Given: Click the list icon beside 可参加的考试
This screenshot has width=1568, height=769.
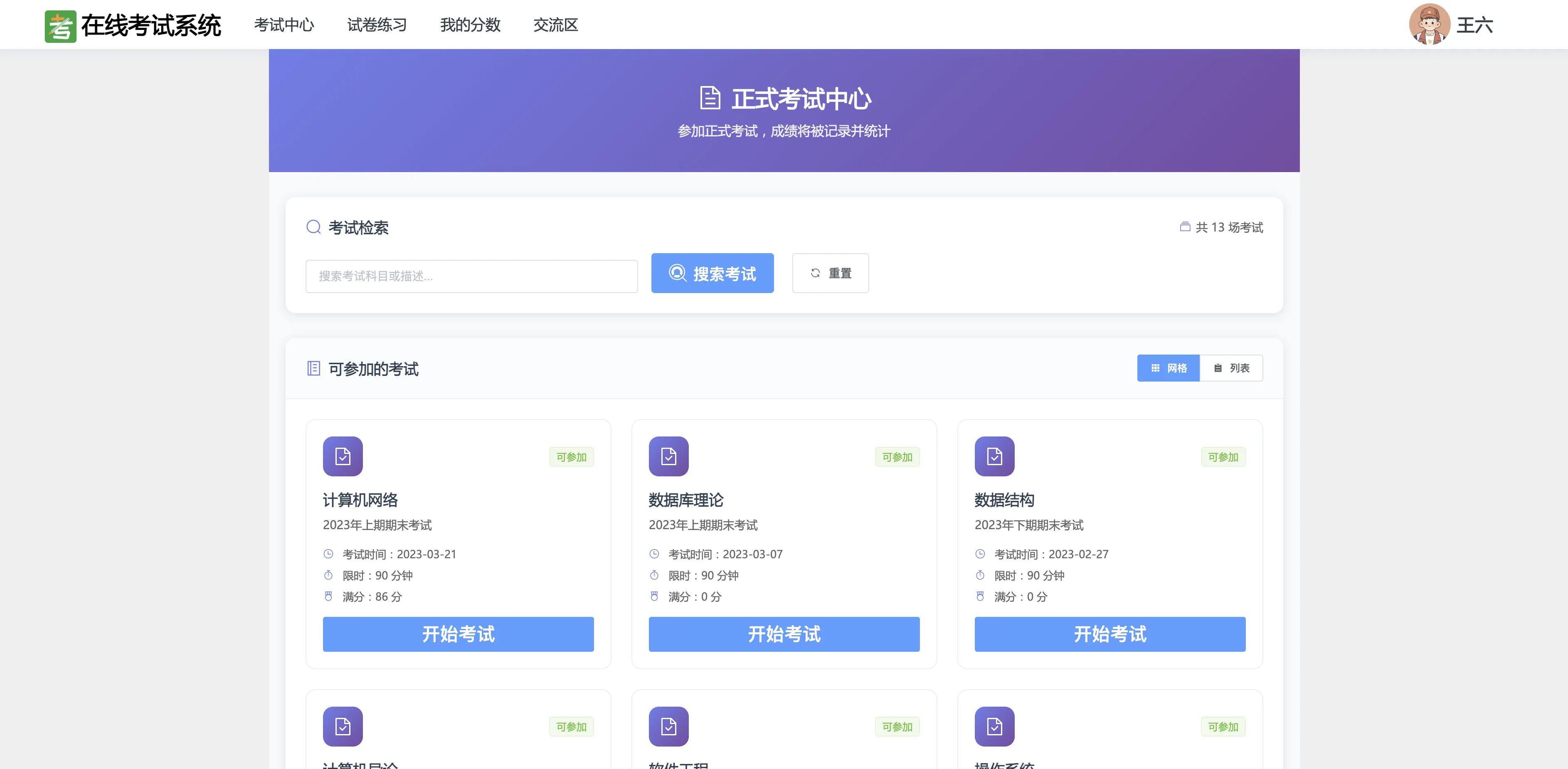Looking at the screenshot, I should point(313,368).
